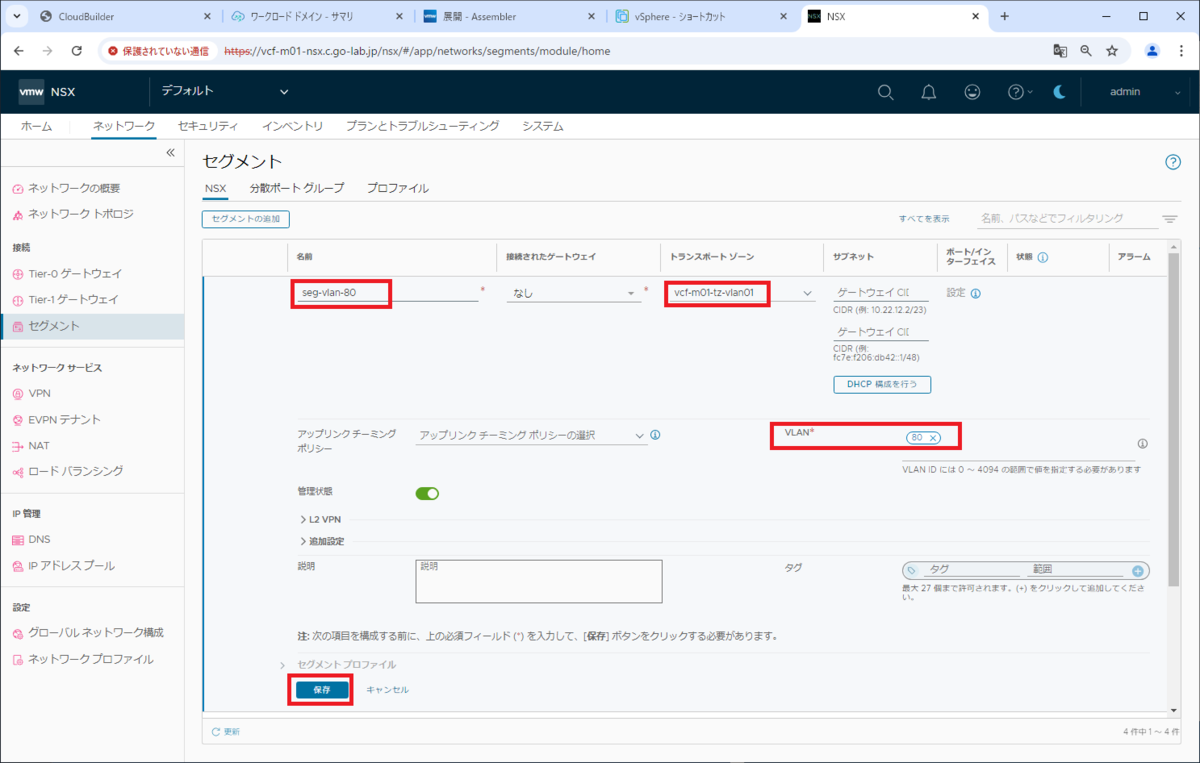This screenshot has width=1200, height=763.
Task: Switch to the インベントリ main tab
Action: click(292, 126)
